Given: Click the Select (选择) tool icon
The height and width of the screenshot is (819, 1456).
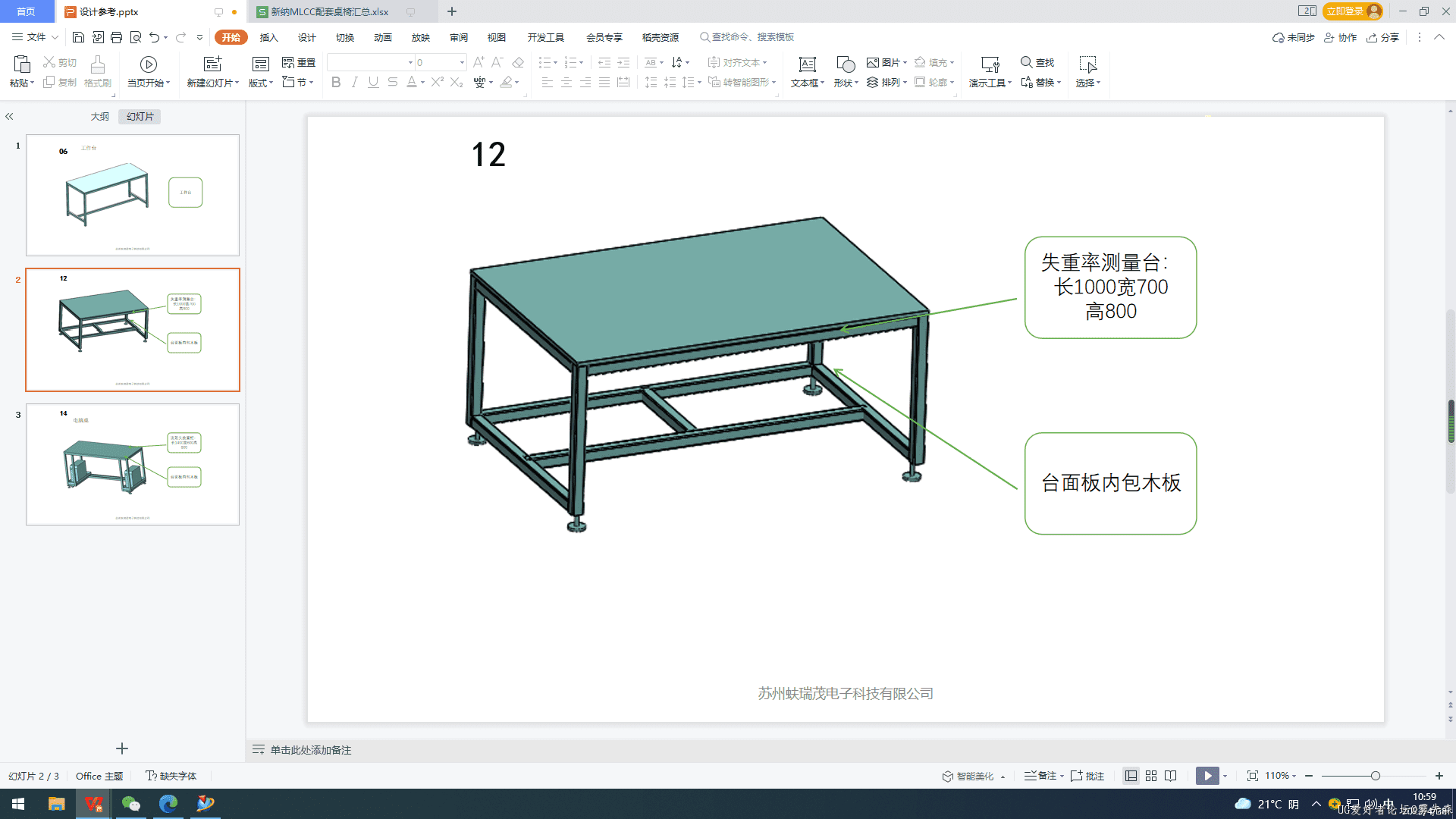Looking at the screenshot, I should [x=1088, y=64].
